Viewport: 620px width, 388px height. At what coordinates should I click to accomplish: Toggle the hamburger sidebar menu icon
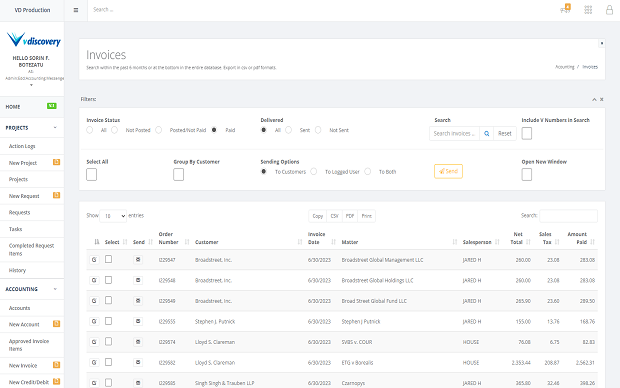click(76, 10)
